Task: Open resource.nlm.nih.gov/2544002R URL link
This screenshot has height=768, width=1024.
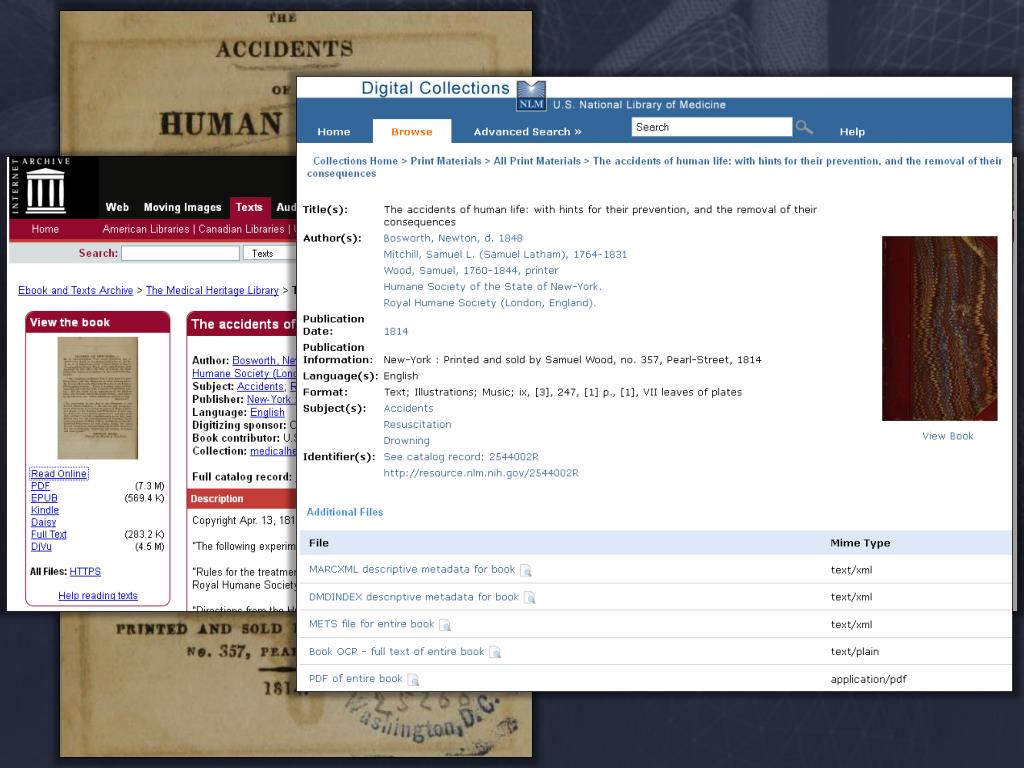Action: 481,473
